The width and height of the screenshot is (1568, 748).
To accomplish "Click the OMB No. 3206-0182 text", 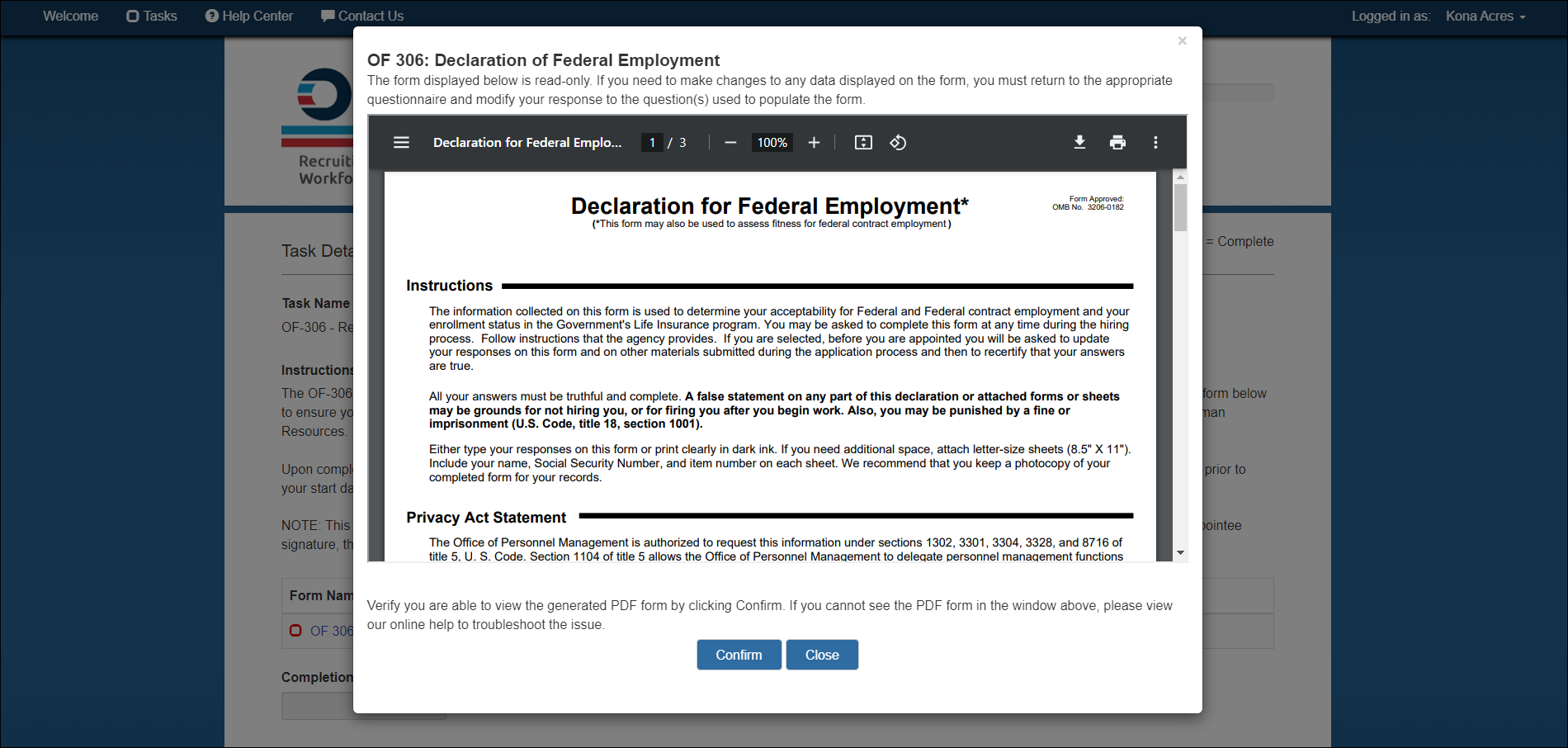I will [1088, 207].
